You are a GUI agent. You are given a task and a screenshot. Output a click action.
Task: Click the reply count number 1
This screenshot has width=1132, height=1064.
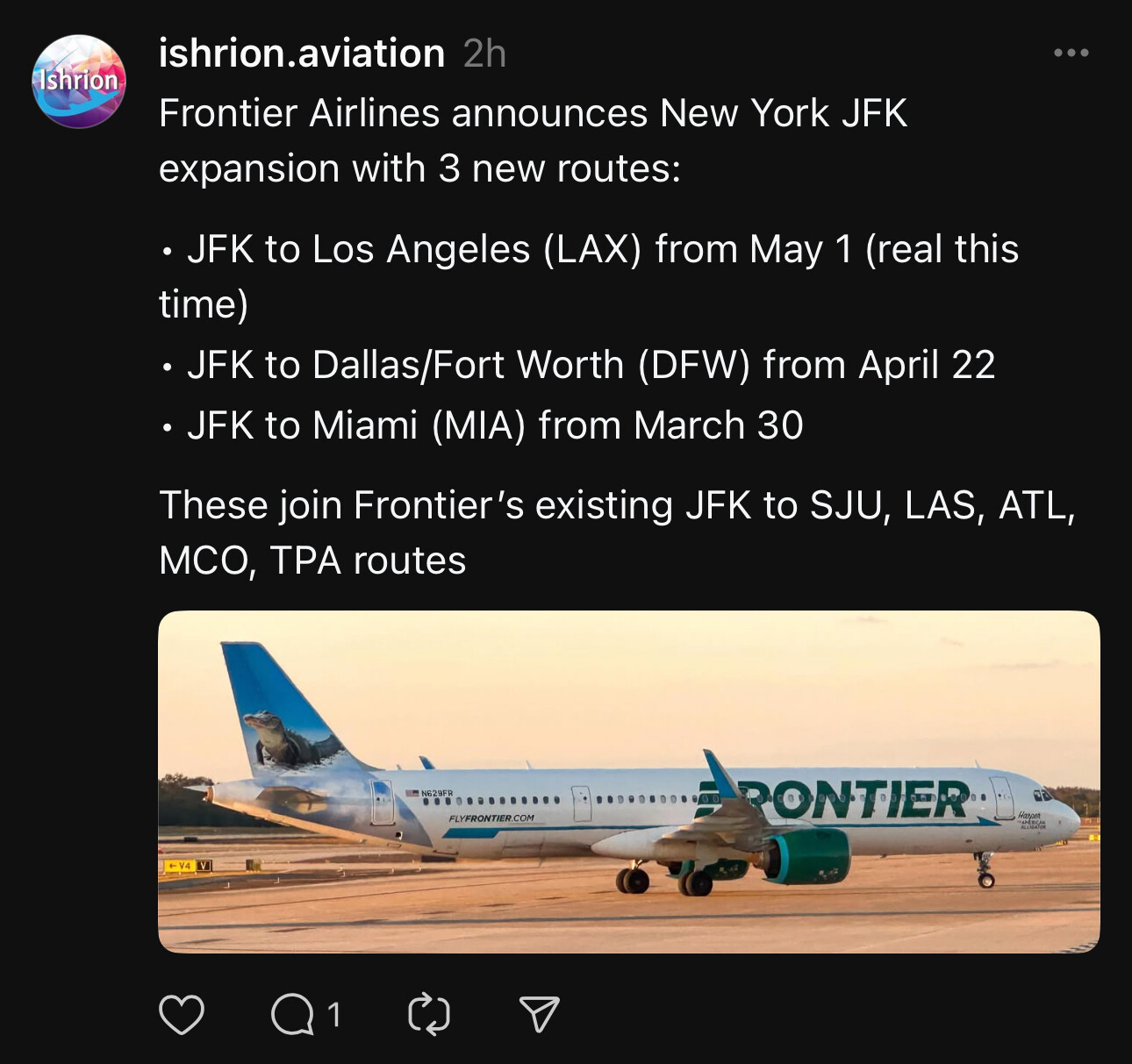coord(334,1015)
